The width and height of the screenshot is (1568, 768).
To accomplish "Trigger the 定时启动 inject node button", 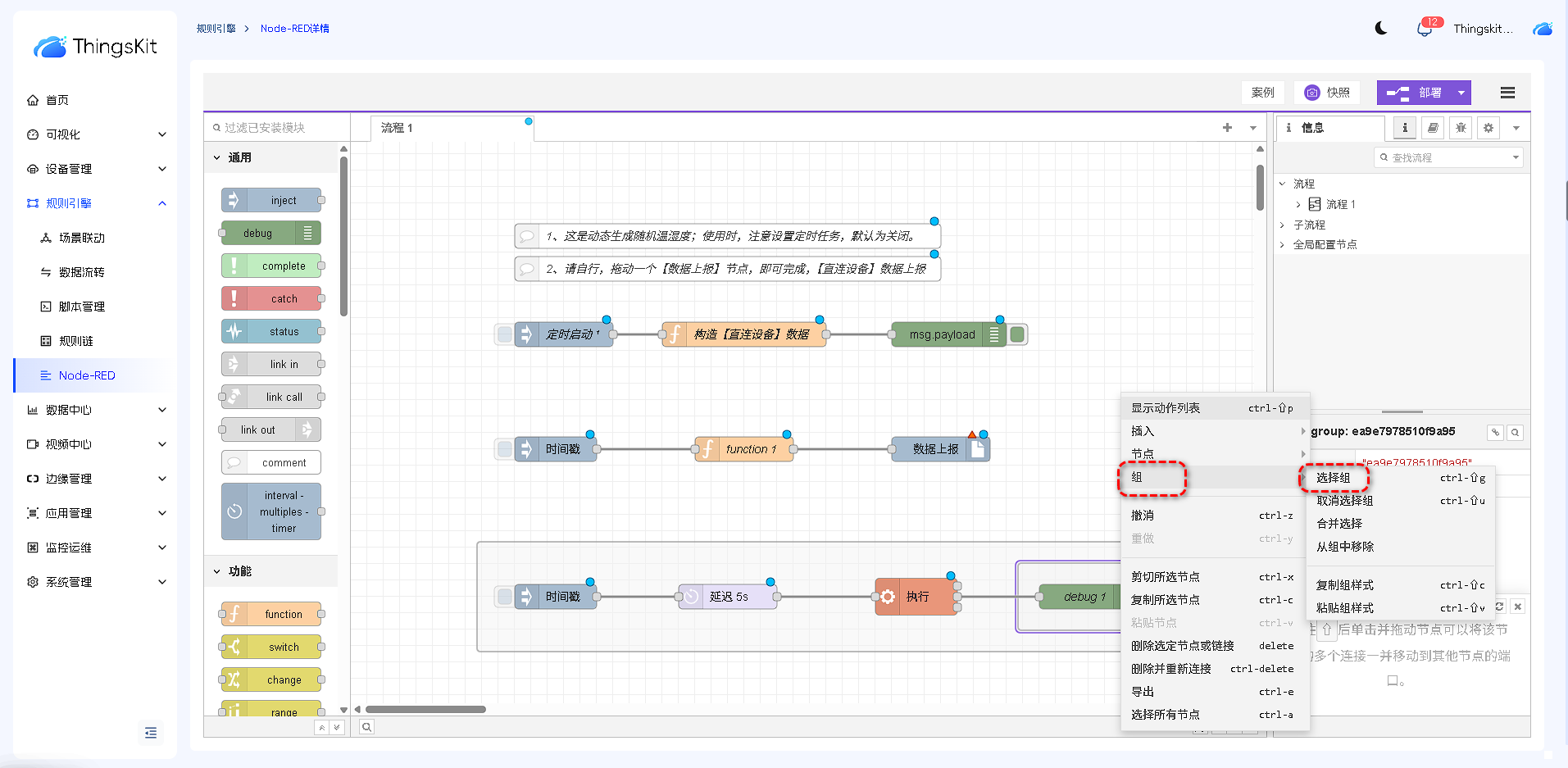I will click(x=505, y=334).
